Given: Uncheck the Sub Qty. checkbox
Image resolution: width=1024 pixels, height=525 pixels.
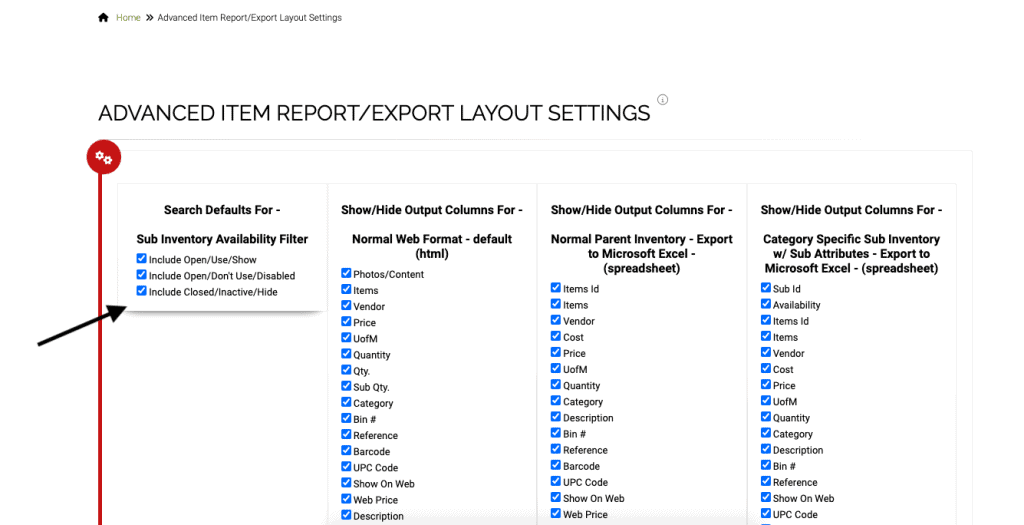Looking at the screenshot, I should (x=346, y=386).
